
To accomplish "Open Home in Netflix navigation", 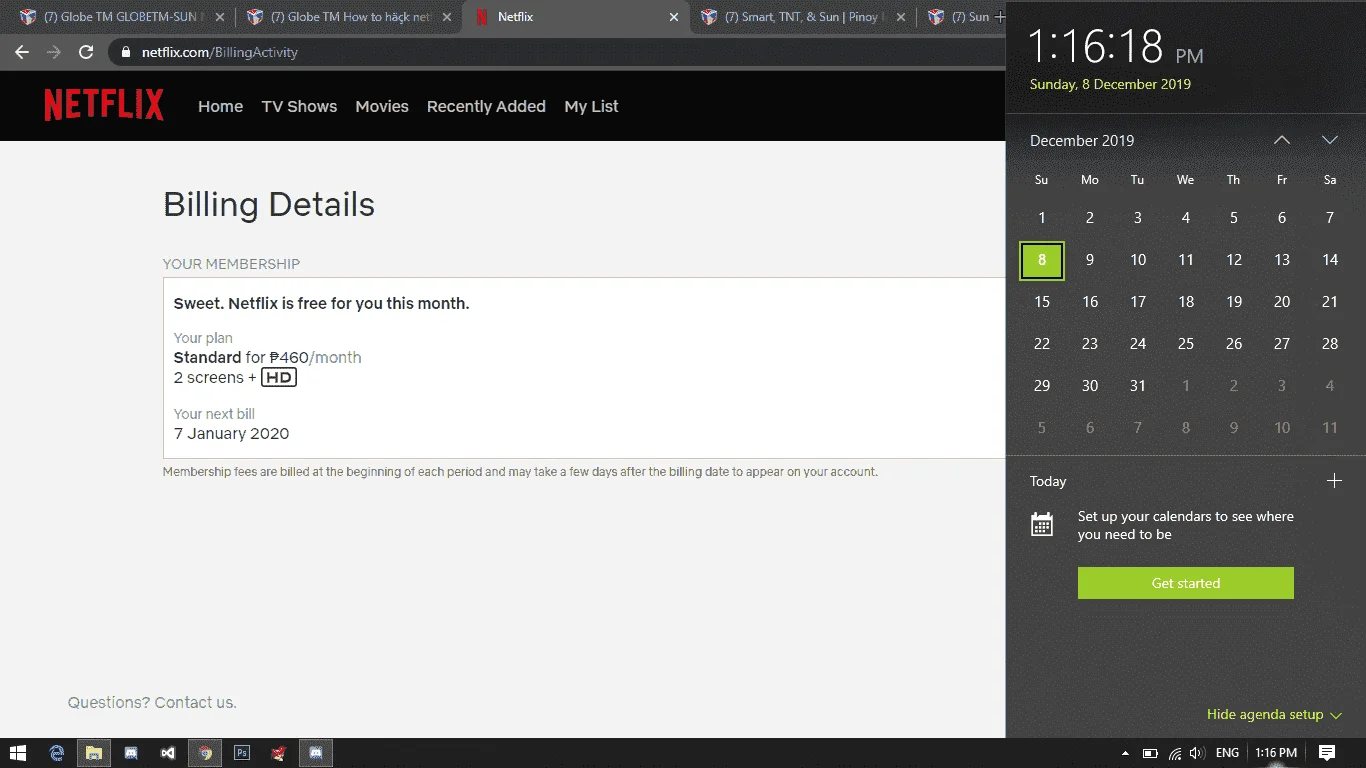I will pyautogui.click(x=220, y=106).
